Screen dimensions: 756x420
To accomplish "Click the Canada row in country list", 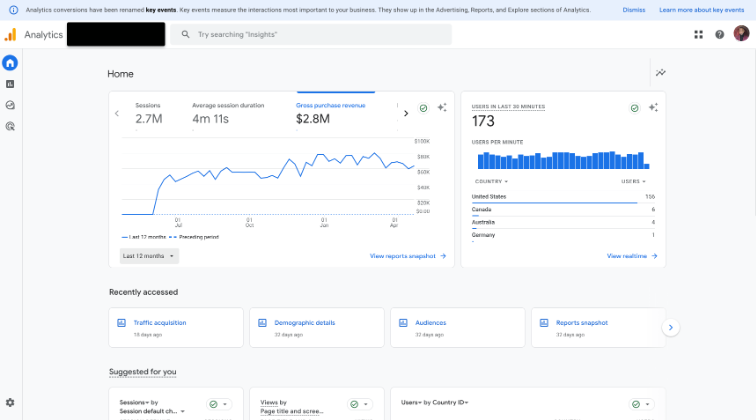I will coord(563,210).
